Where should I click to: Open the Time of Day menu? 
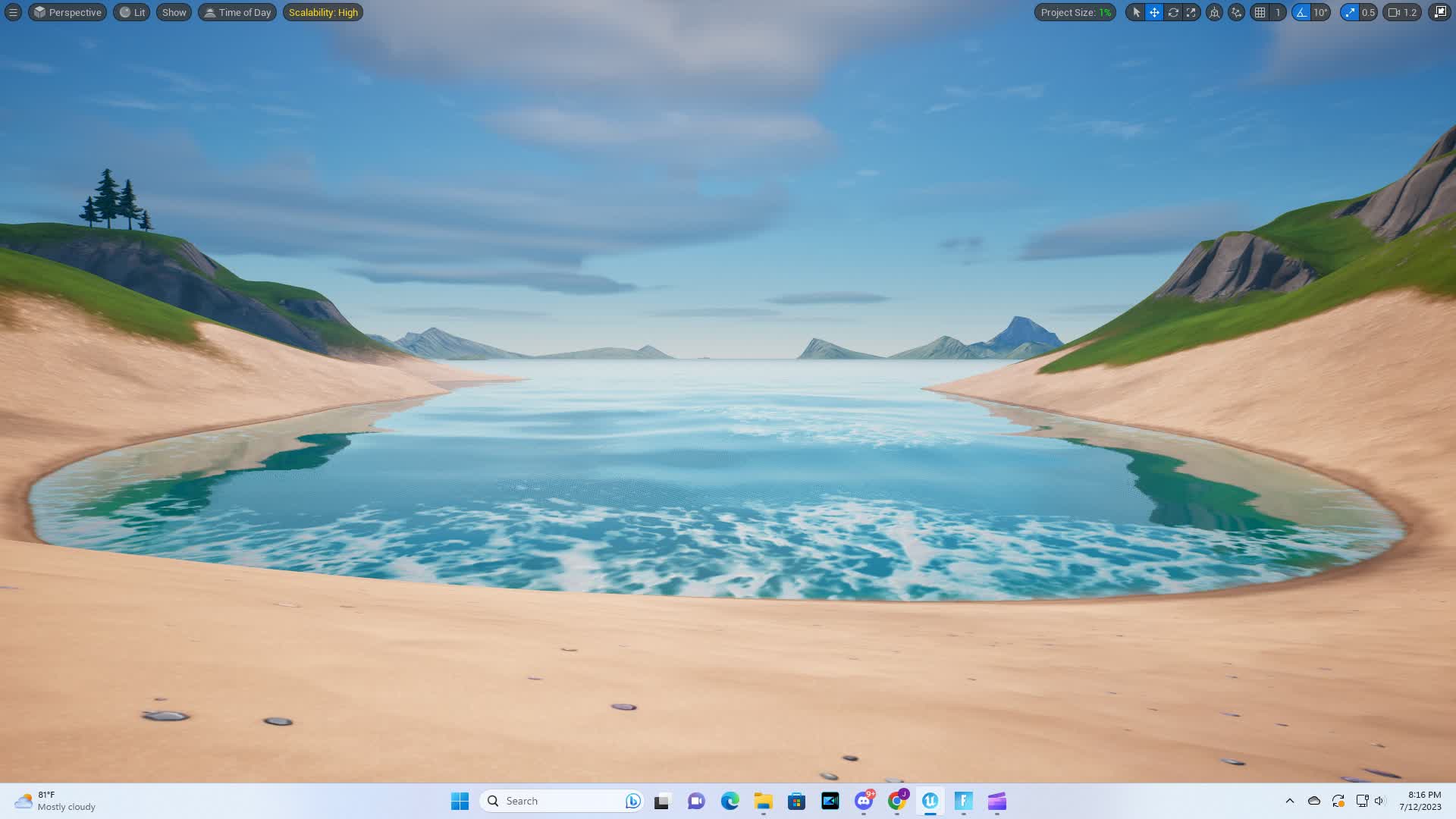pyautogui.click(x=237, y=12)
